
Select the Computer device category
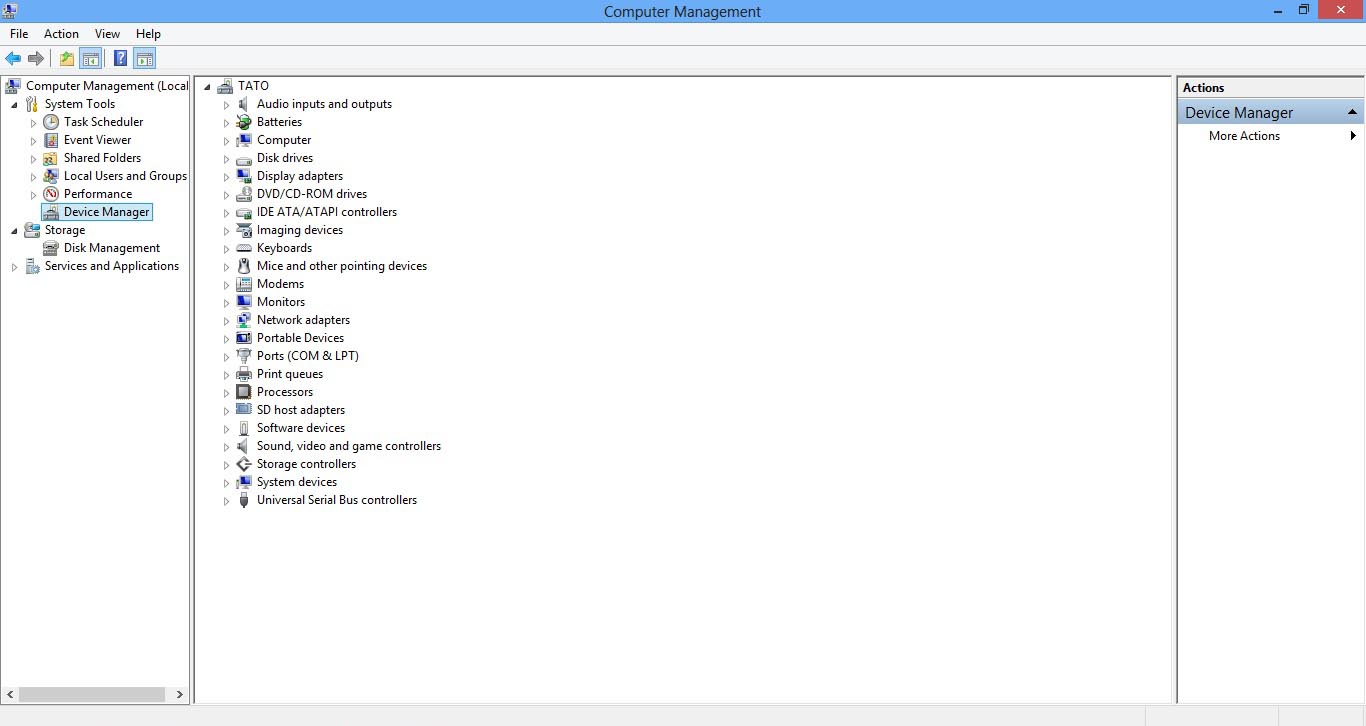pos(284,140)
